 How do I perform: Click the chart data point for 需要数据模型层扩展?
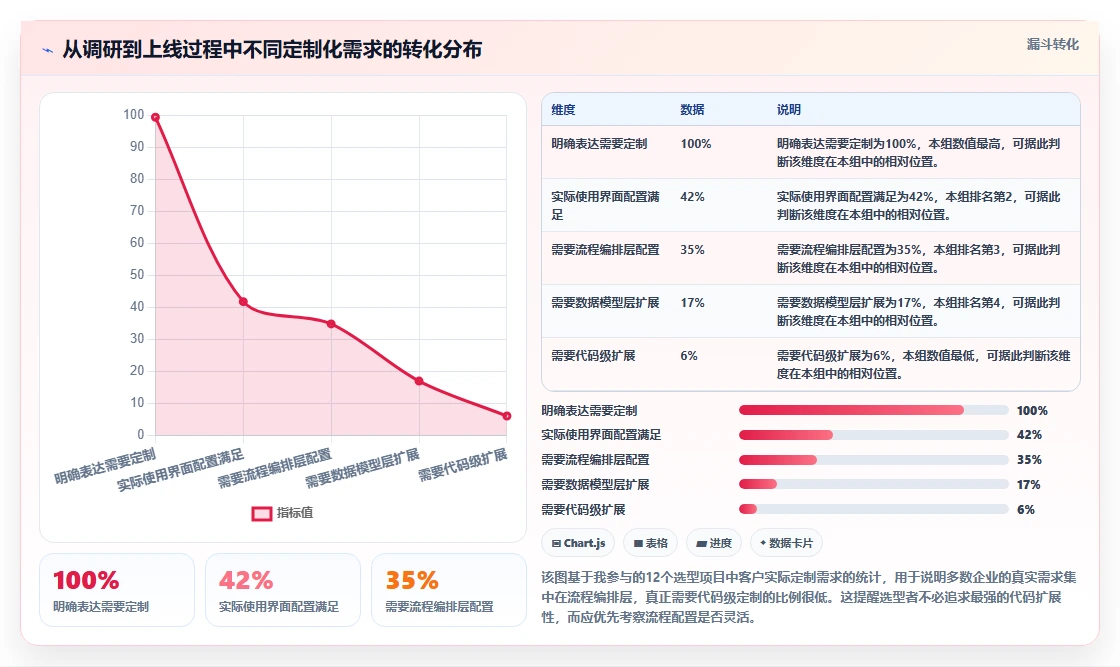419,381
